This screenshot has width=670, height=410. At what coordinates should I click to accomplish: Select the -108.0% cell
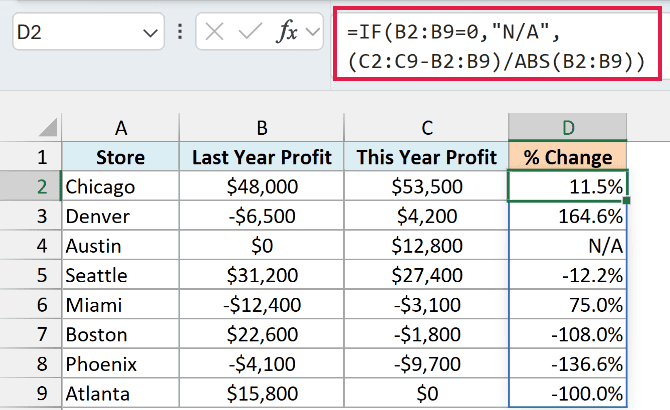pos(567,334)
